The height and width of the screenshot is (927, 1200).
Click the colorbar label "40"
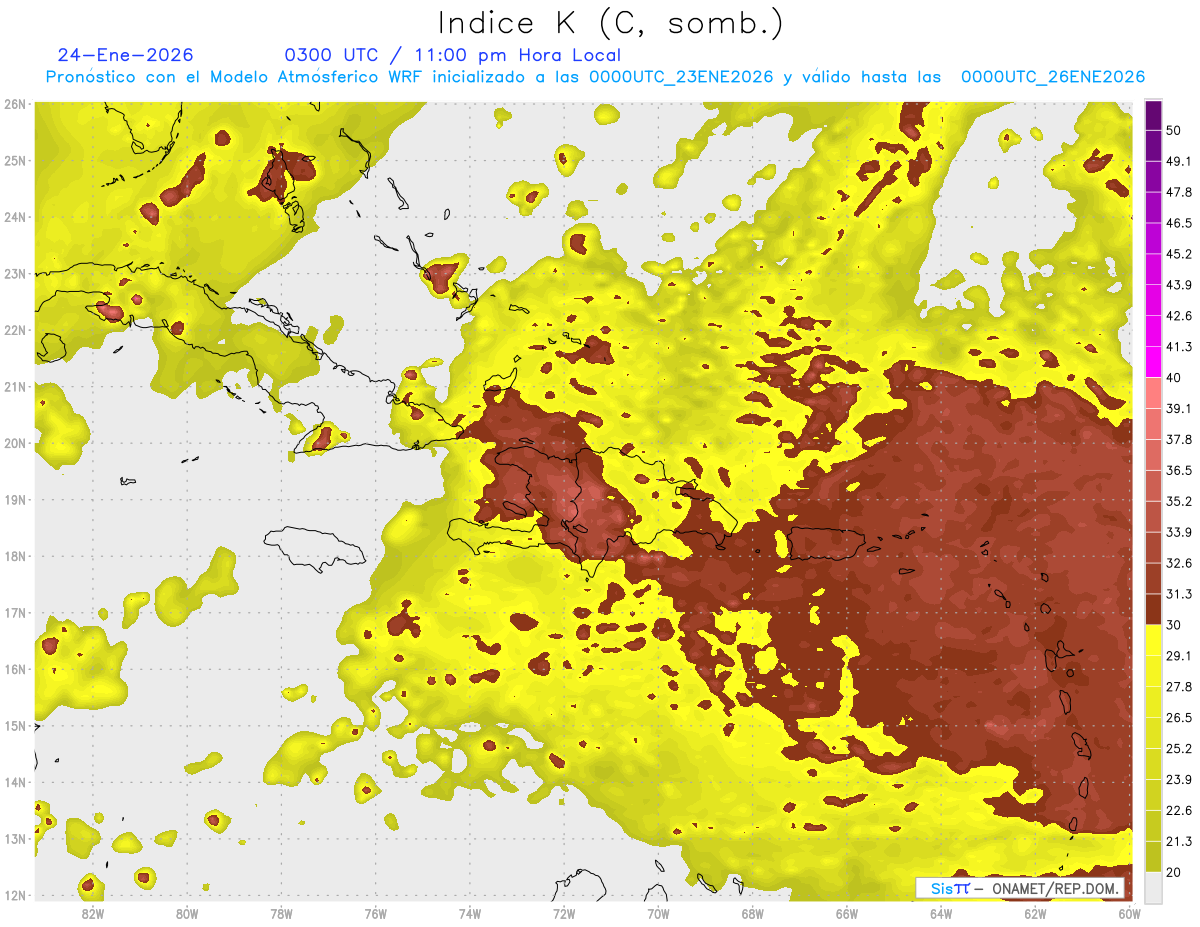tap(1175, 378)
